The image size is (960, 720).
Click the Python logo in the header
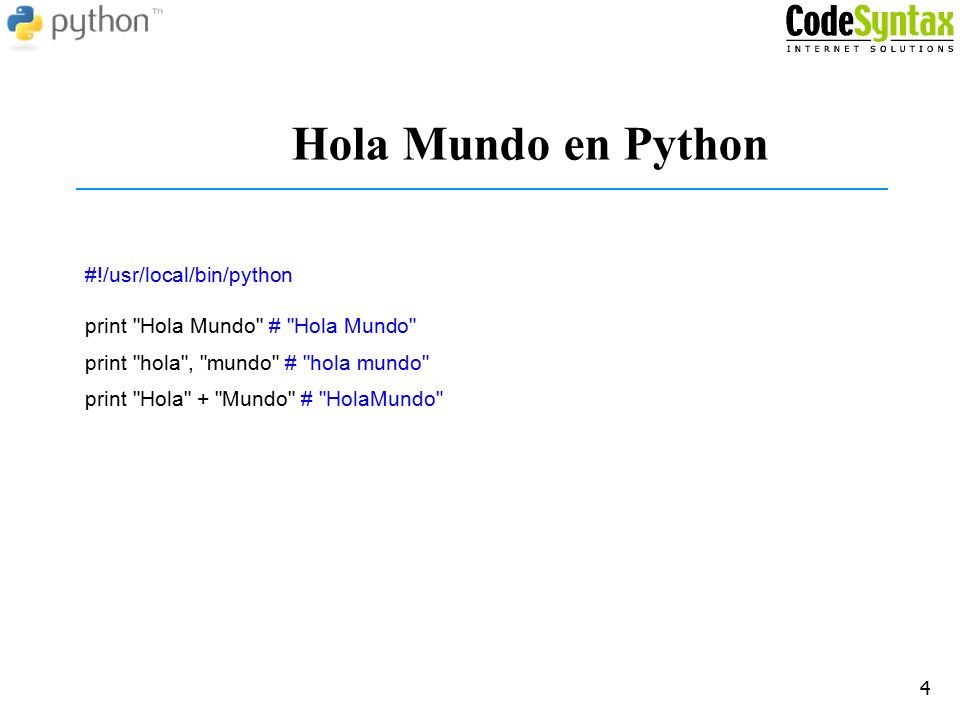pyautogui.click(x=84, y=26)
